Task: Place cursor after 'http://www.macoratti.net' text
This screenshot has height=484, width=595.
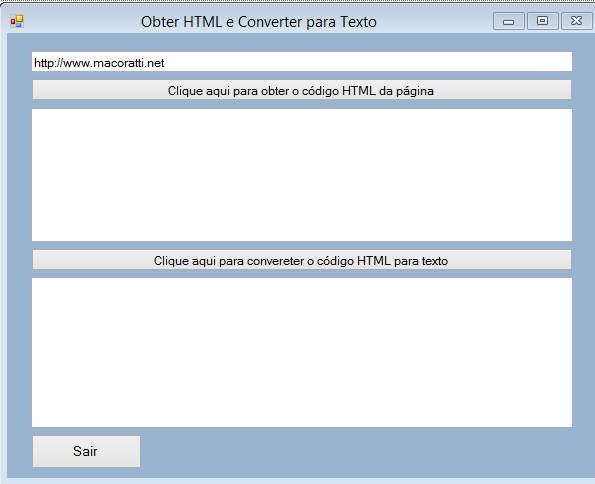Action: (x=165, y=63)
